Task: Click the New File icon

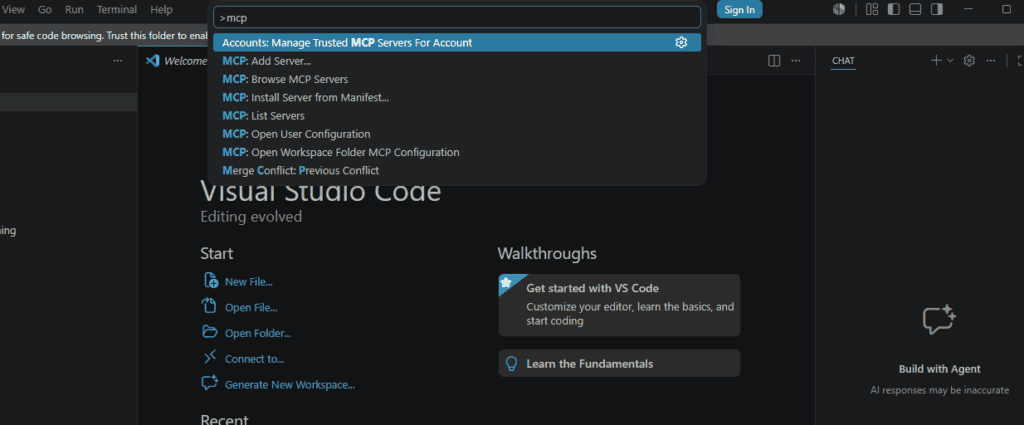Action: tap(210, 281)
